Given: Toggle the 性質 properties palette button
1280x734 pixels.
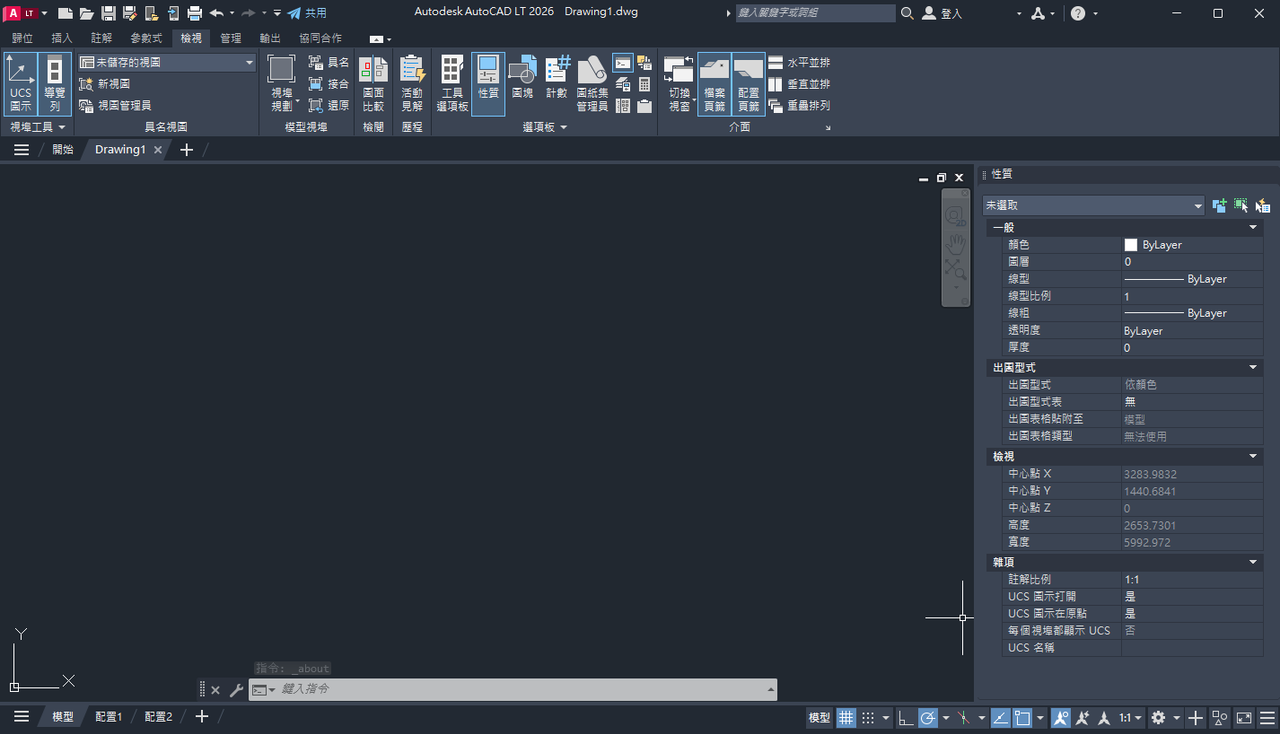Looking at the screenshot, I should pyautogui.click(x=488, y=84).
